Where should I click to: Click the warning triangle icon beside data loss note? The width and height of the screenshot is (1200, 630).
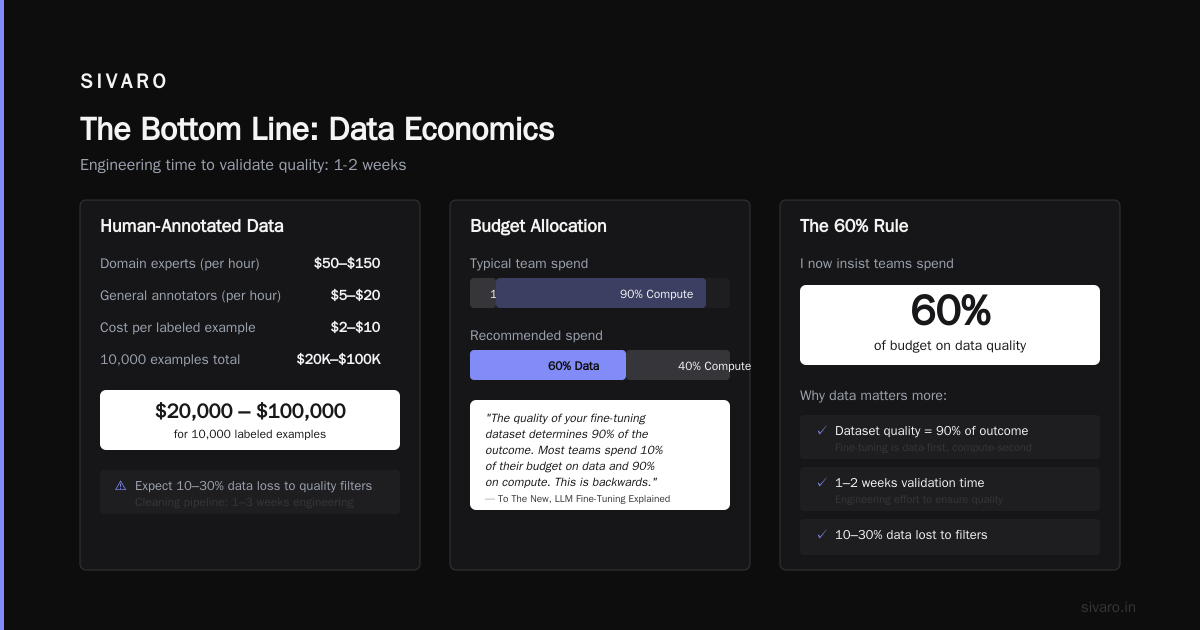[x=121, y=485]
